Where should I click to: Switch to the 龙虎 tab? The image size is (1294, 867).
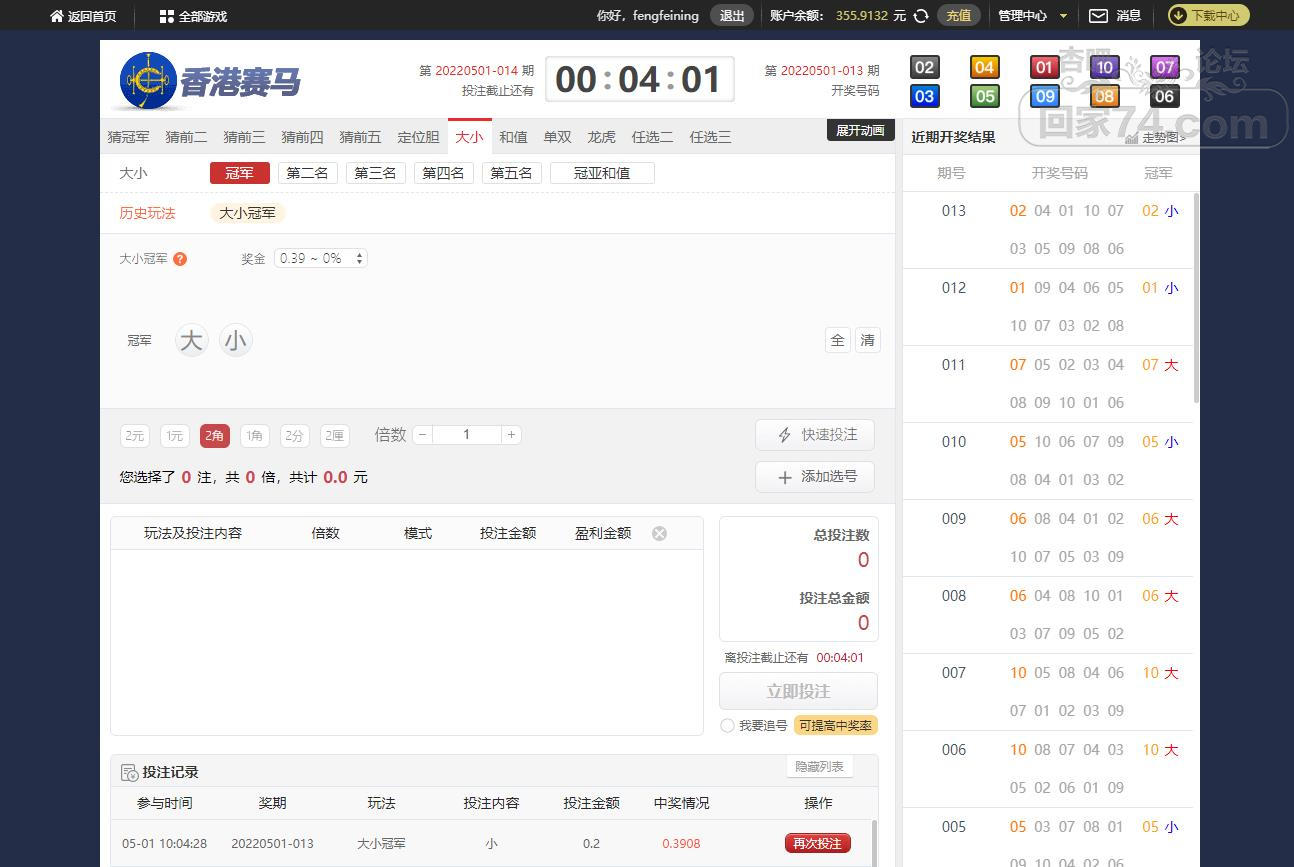[601, 137]
